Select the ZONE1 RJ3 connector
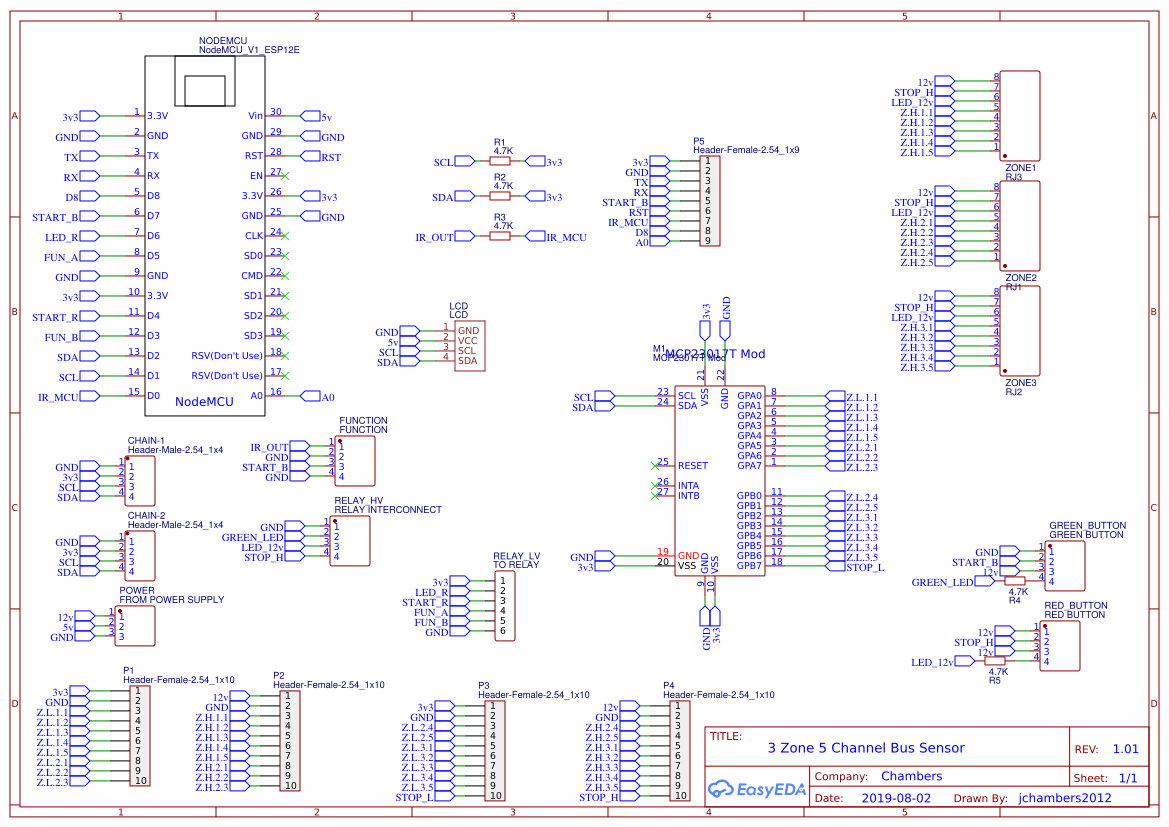 tap(1020, 115)
